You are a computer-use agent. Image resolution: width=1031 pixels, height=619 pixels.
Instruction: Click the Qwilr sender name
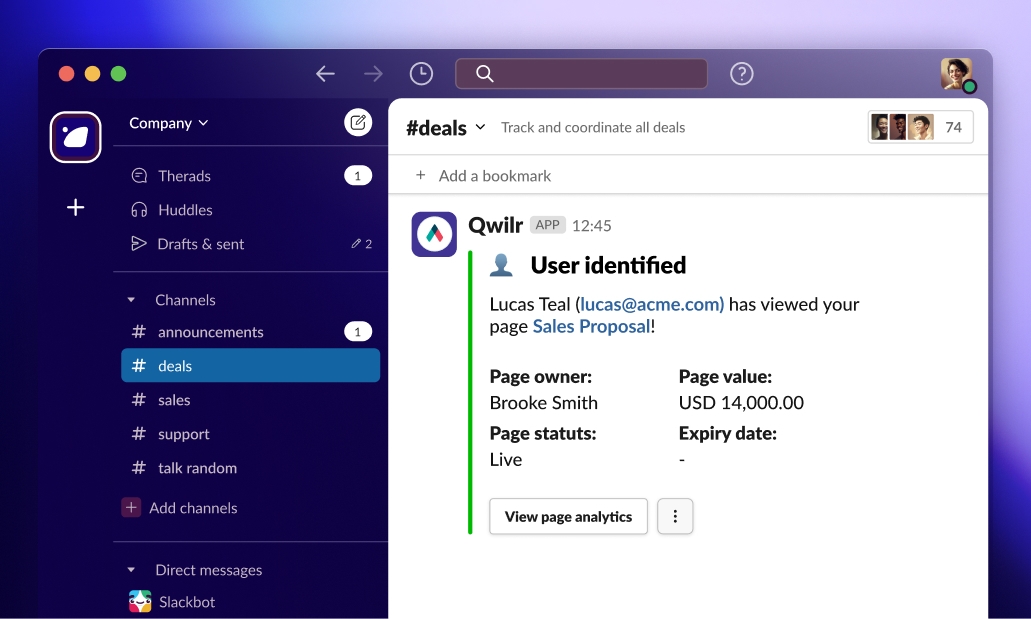click(495, 225)
